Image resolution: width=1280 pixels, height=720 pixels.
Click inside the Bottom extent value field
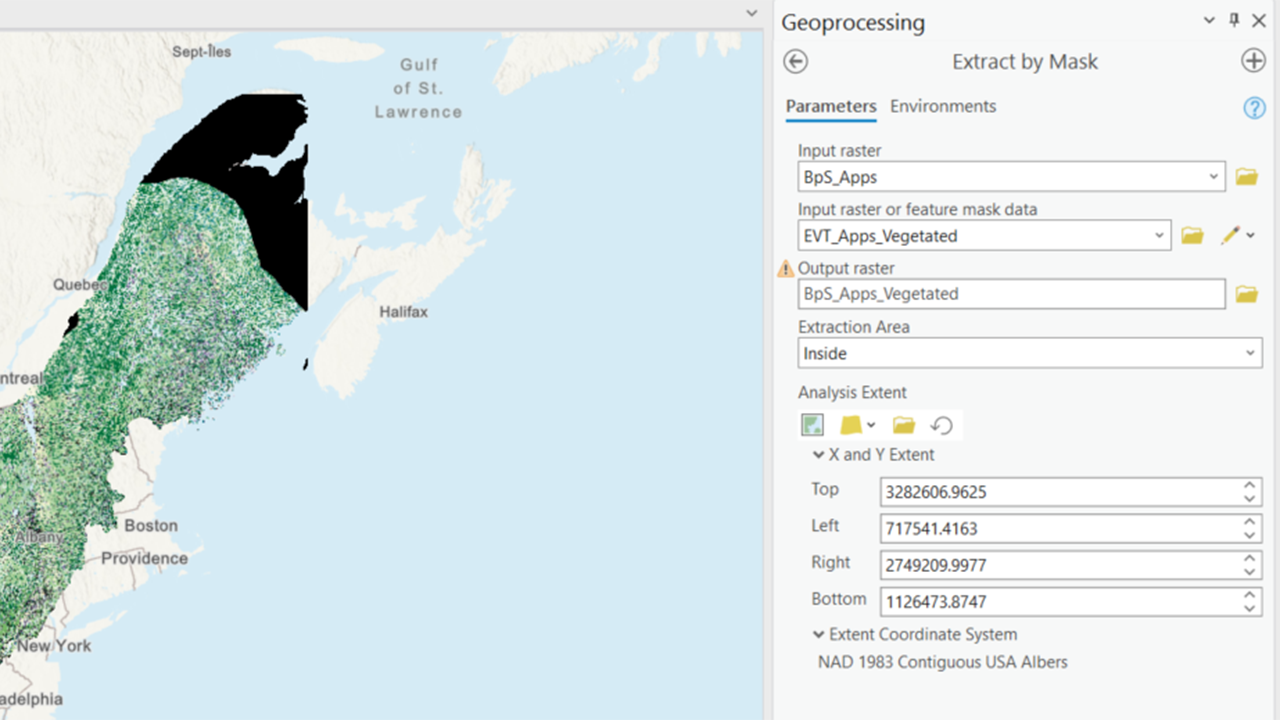tap(1050, 601)
